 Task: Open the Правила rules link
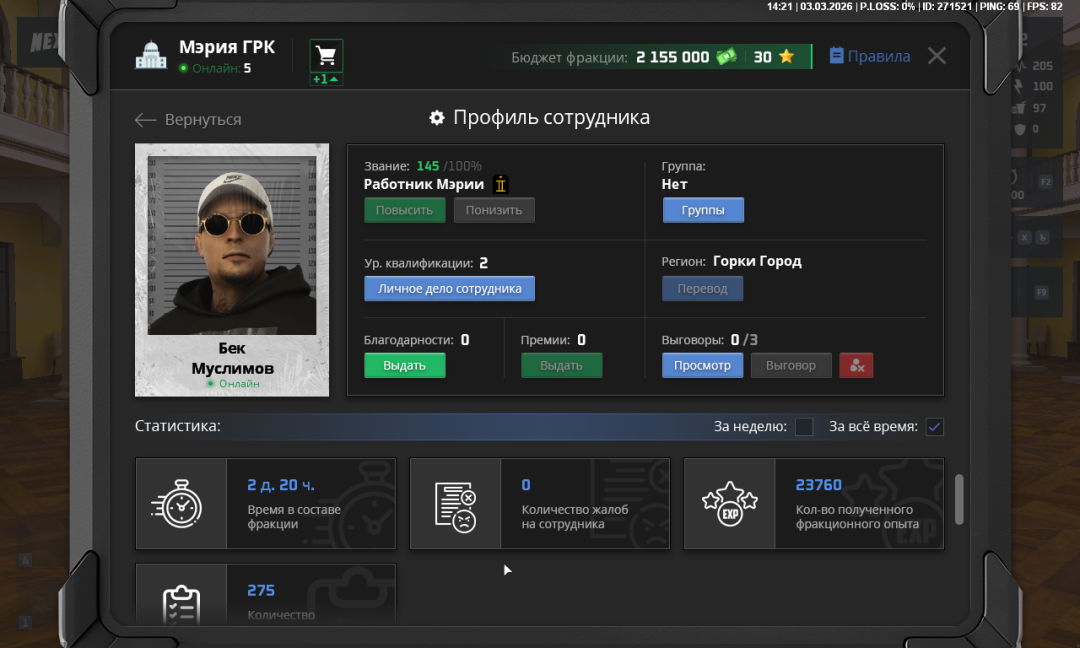pos(869,56)
